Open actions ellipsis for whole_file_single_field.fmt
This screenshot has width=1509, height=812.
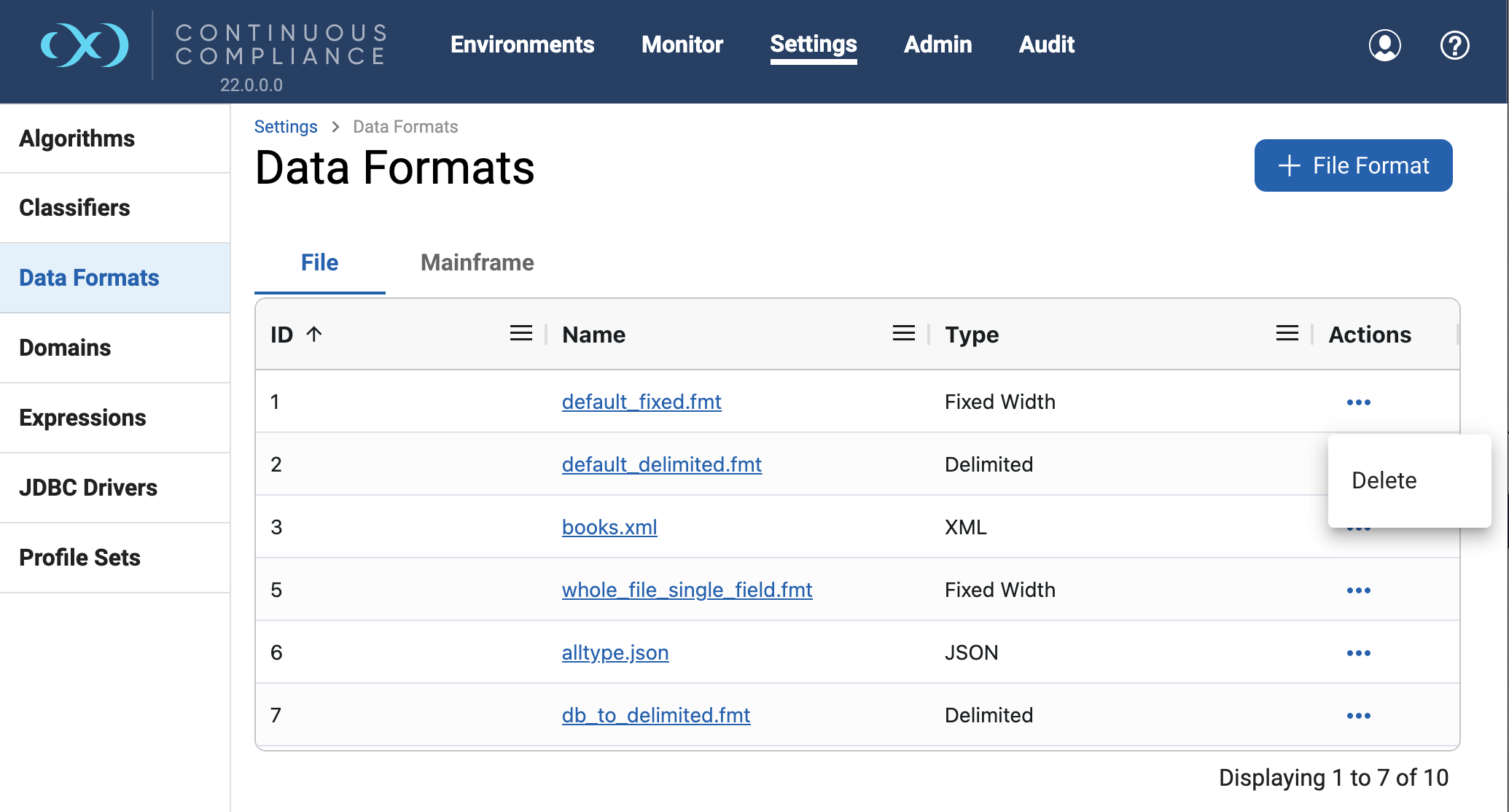[1358, 590]
